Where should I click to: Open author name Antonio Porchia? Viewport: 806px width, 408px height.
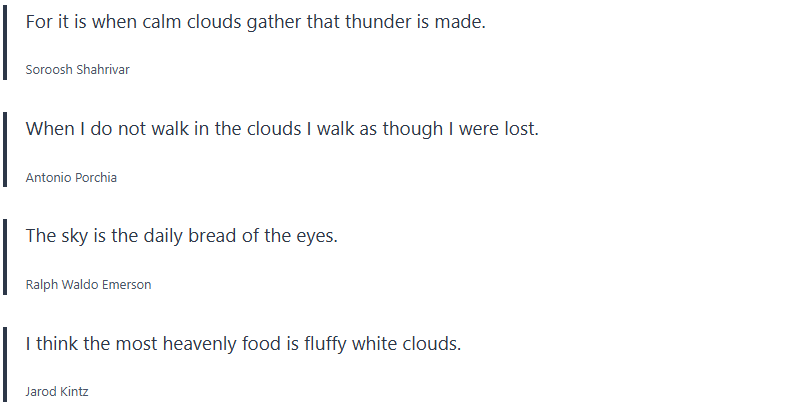coord(71,177)
